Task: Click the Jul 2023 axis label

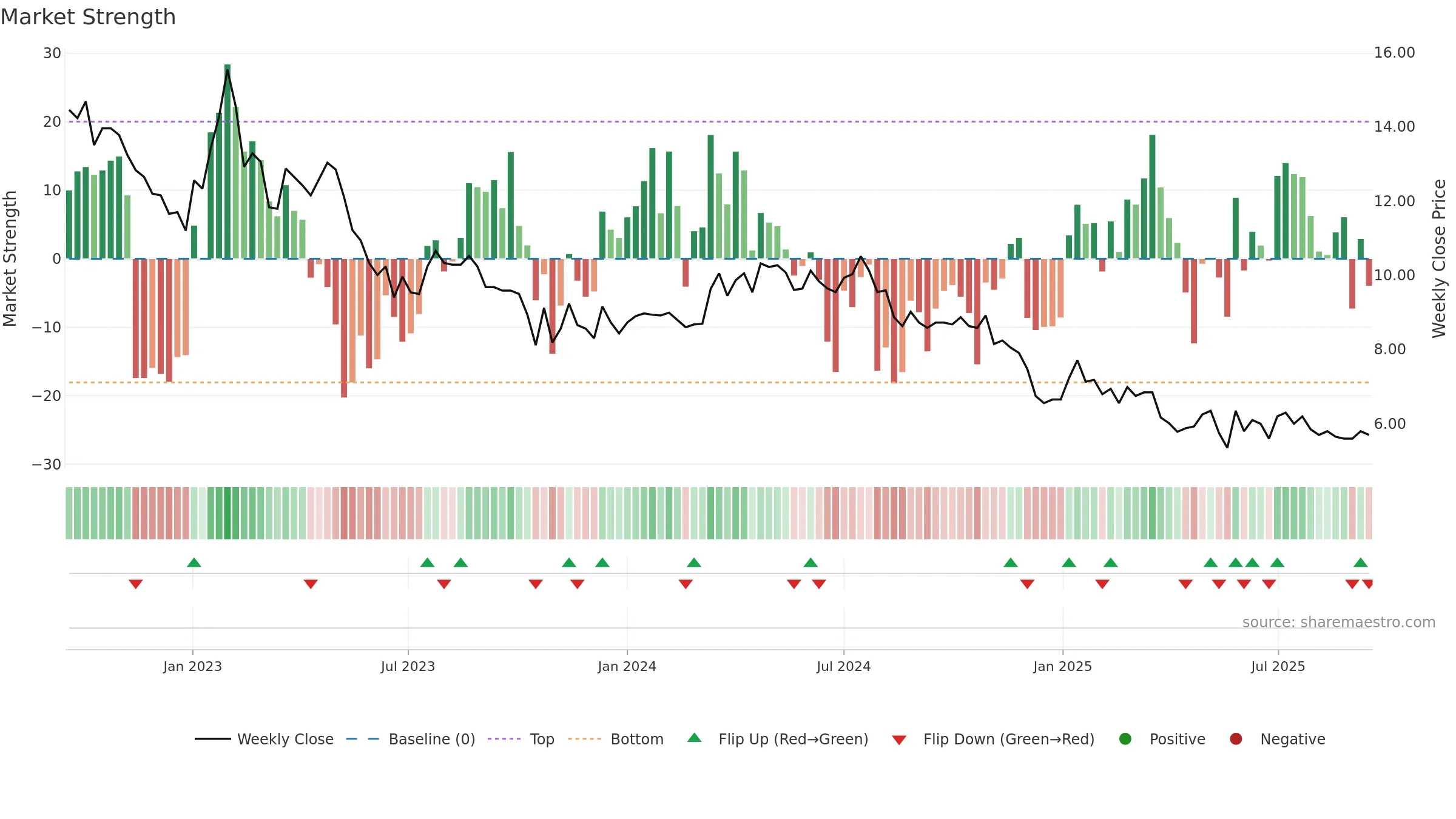Action: [408, 667]
